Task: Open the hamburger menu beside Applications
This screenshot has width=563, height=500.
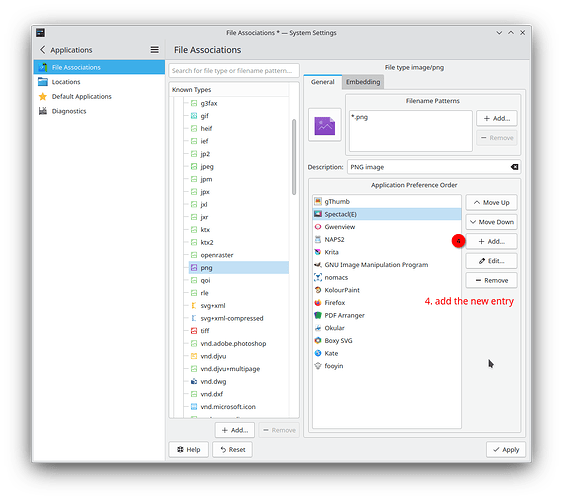Action: 154,50
